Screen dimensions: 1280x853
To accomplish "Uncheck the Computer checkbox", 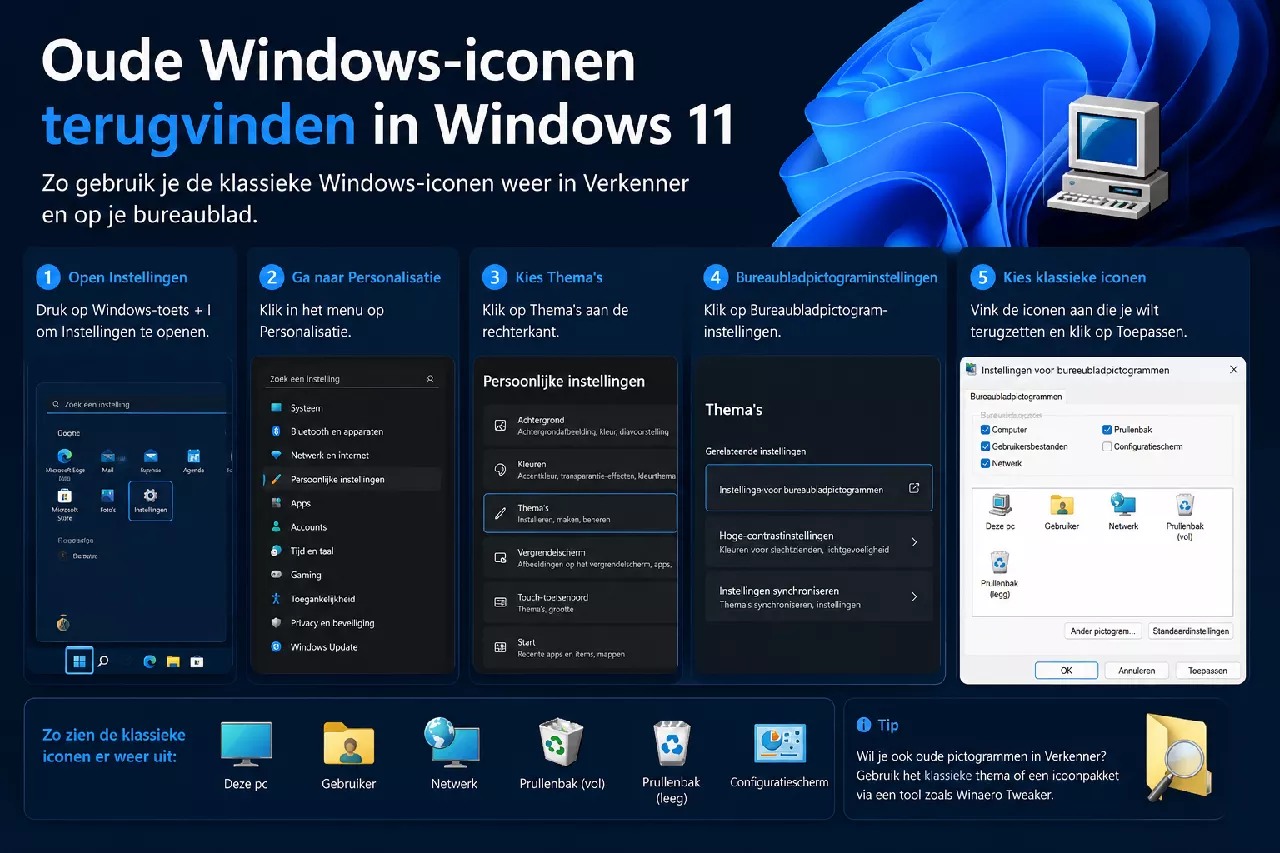I will pos(986,429).
